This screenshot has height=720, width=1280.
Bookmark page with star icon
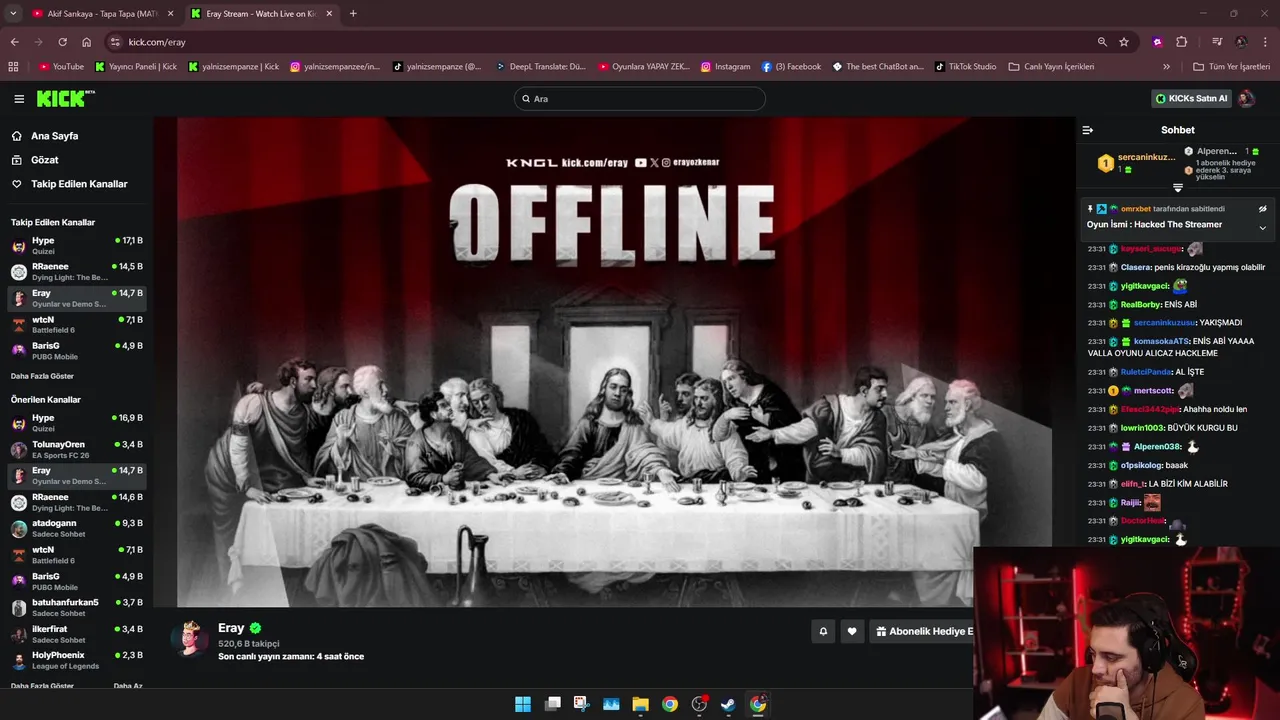[1124, 42]
